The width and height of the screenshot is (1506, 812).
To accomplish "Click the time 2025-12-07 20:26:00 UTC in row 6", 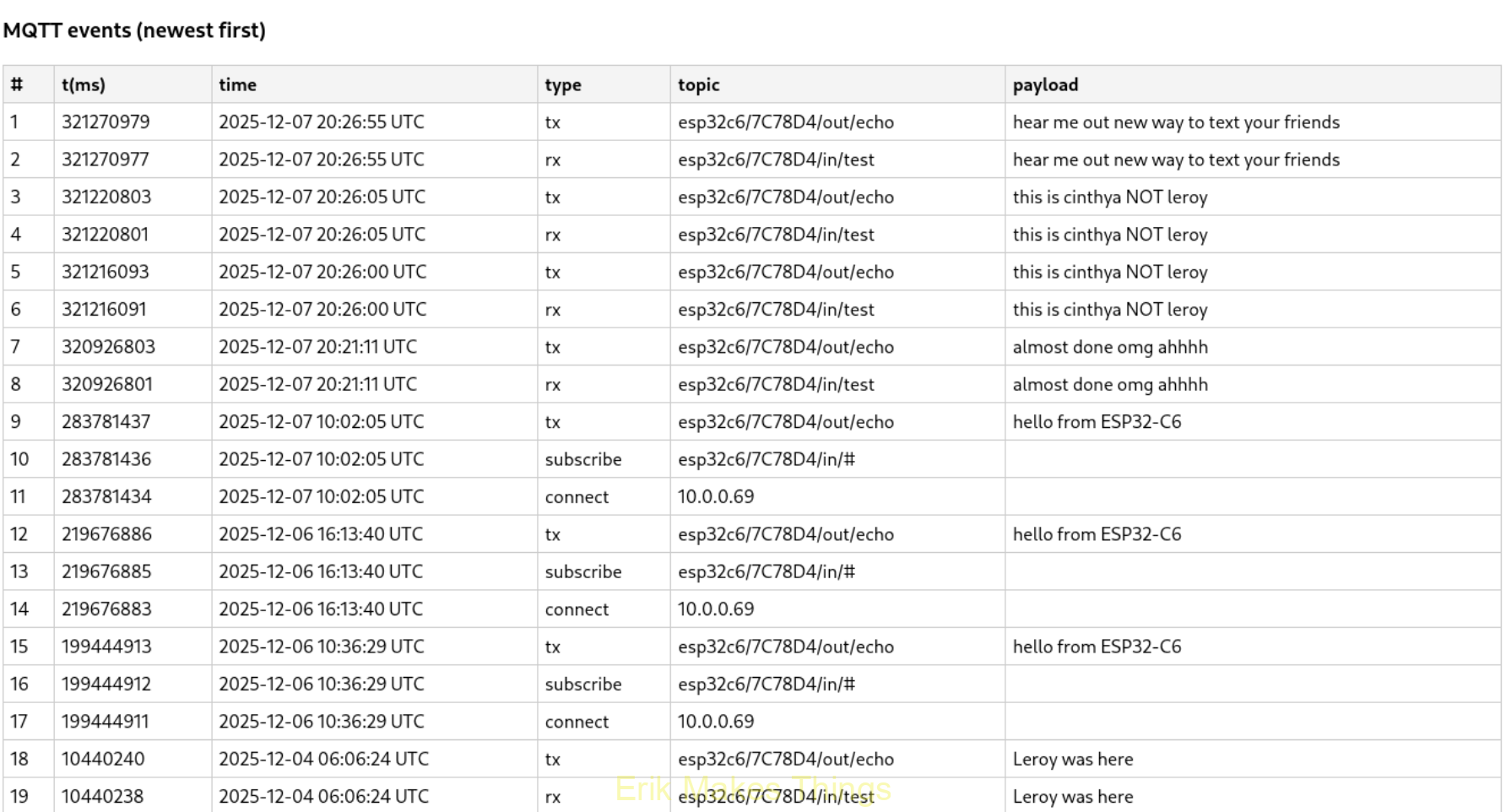I will tap(322, 310).
